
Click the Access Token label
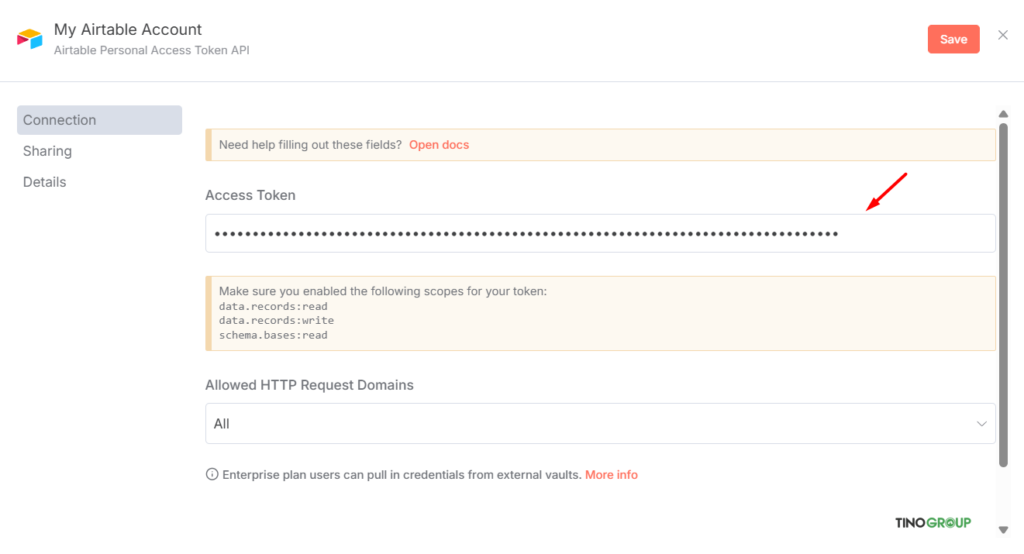tap(250, 195)
